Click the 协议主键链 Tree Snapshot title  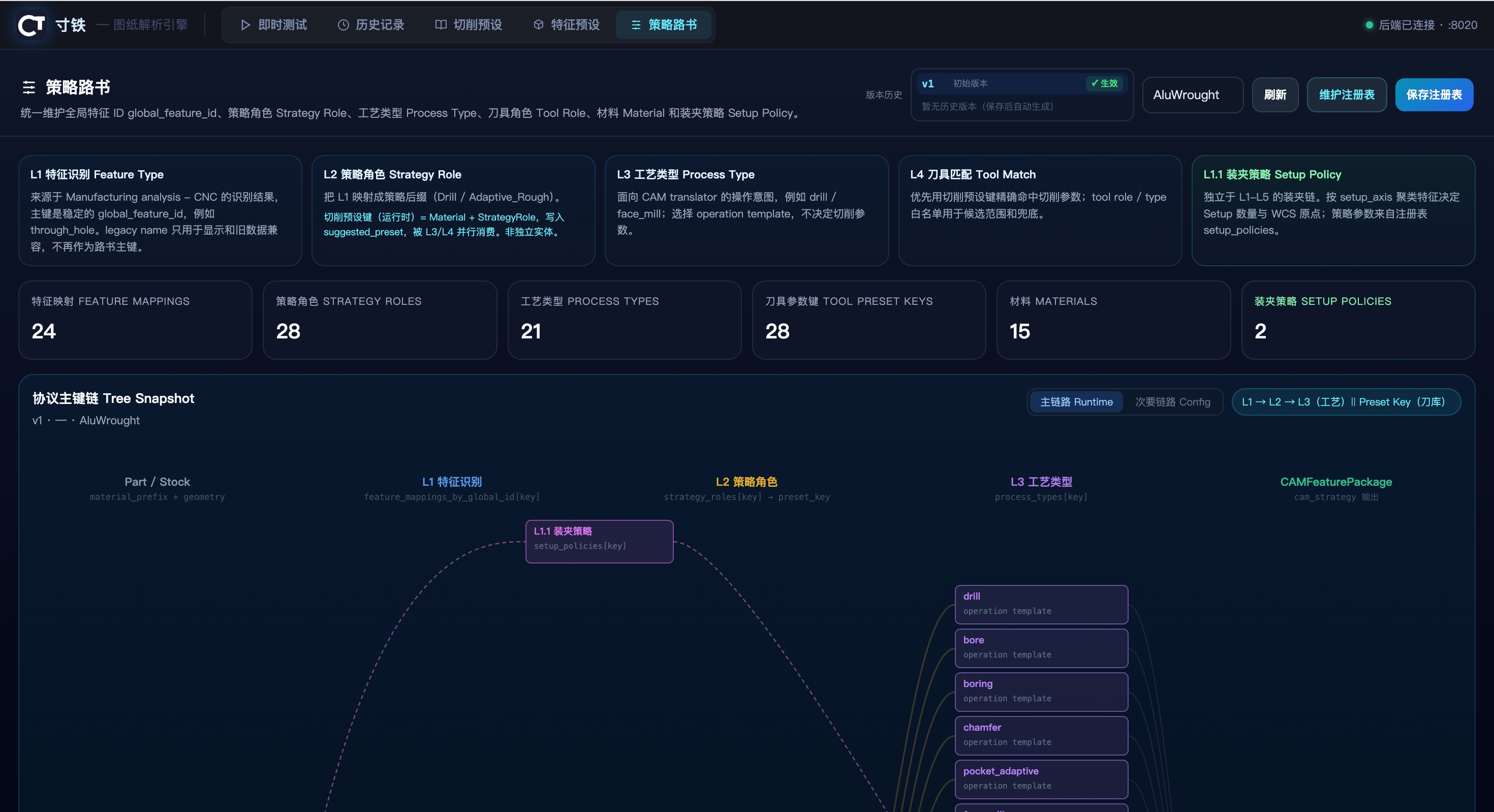113,398
